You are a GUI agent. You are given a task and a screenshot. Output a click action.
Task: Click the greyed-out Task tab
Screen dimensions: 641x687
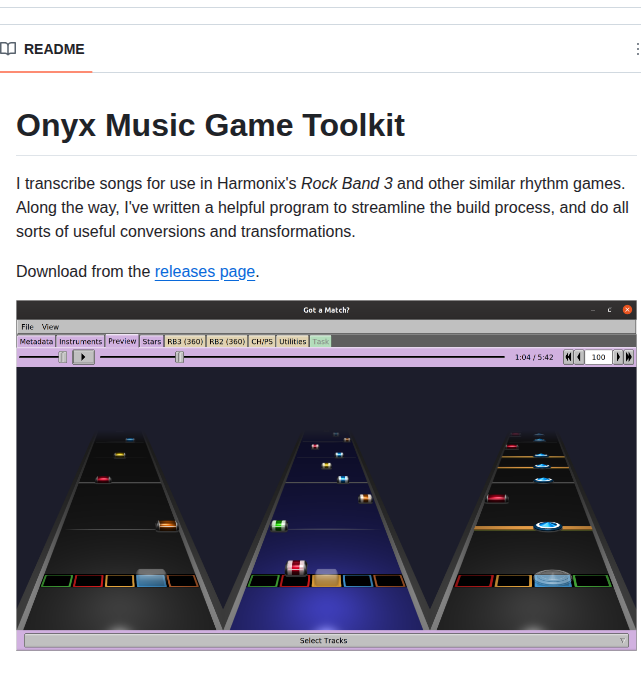pyautogui.click(x=321, y=341)
